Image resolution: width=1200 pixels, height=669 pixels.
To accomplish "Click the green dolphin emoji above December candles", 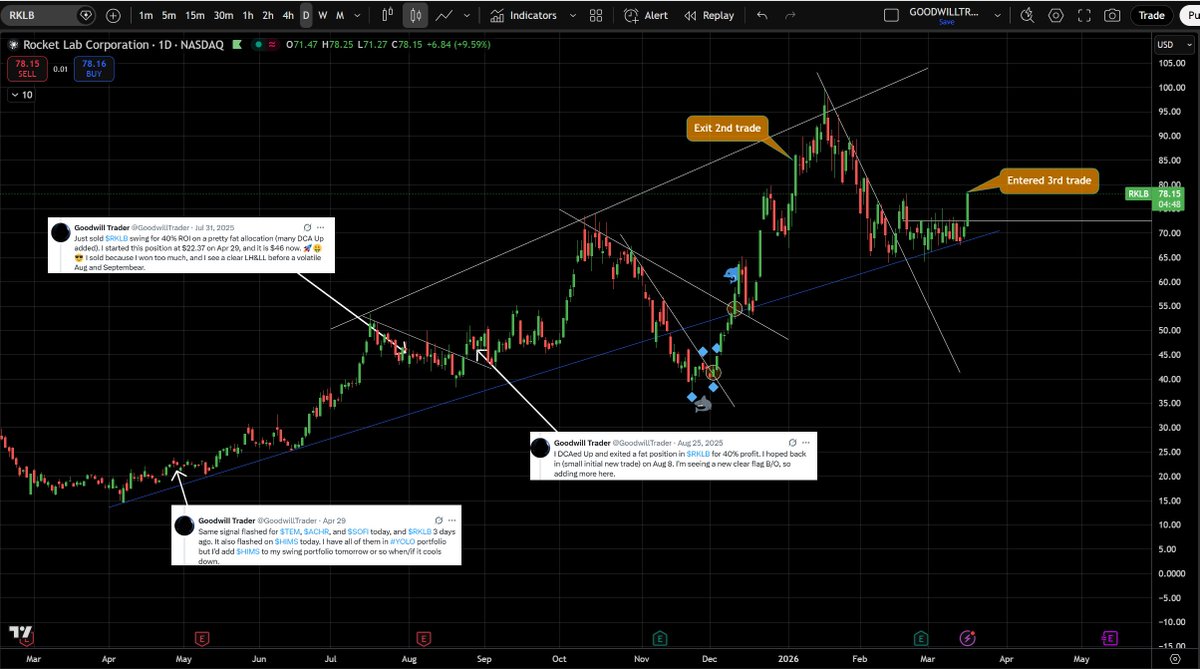I will (x=733, y=275).
